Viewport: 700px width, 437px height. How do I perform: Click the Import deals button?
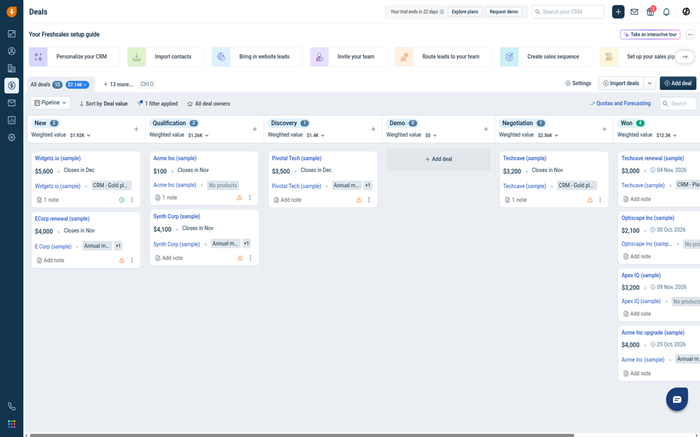coord(621,83)
